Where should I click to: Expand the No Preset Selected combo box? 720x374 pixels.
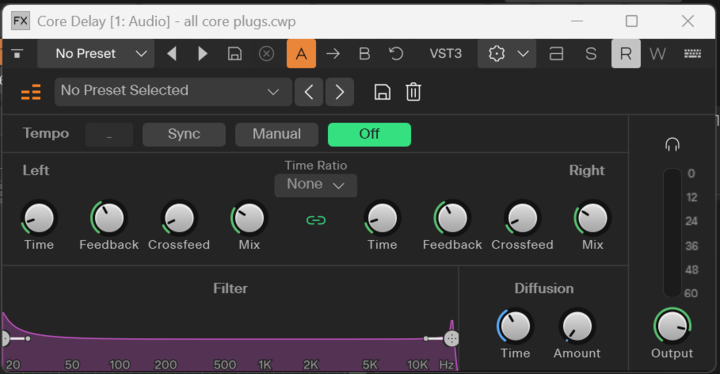173,92
